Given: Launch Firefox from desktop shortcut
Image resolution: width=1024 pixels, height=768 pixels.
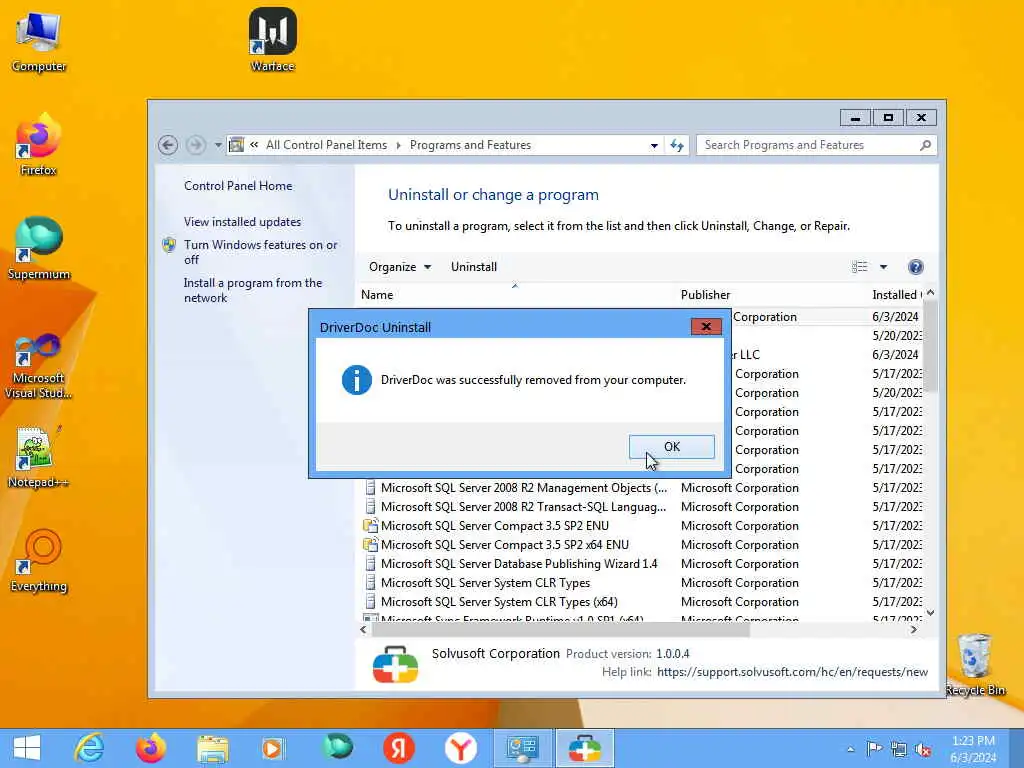Looking at the screenshot, I should tap(39, 144).
